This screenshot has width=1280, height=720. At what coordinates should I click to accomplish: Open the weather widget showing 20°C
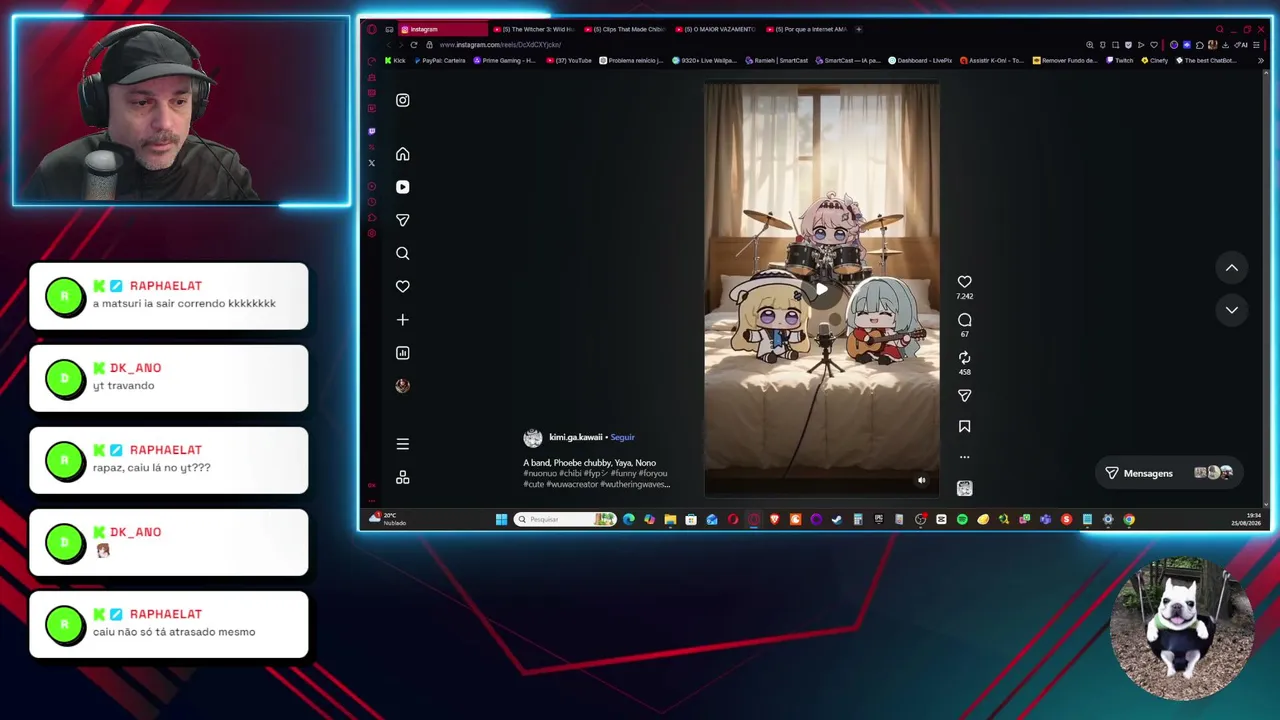pos(387,519)
